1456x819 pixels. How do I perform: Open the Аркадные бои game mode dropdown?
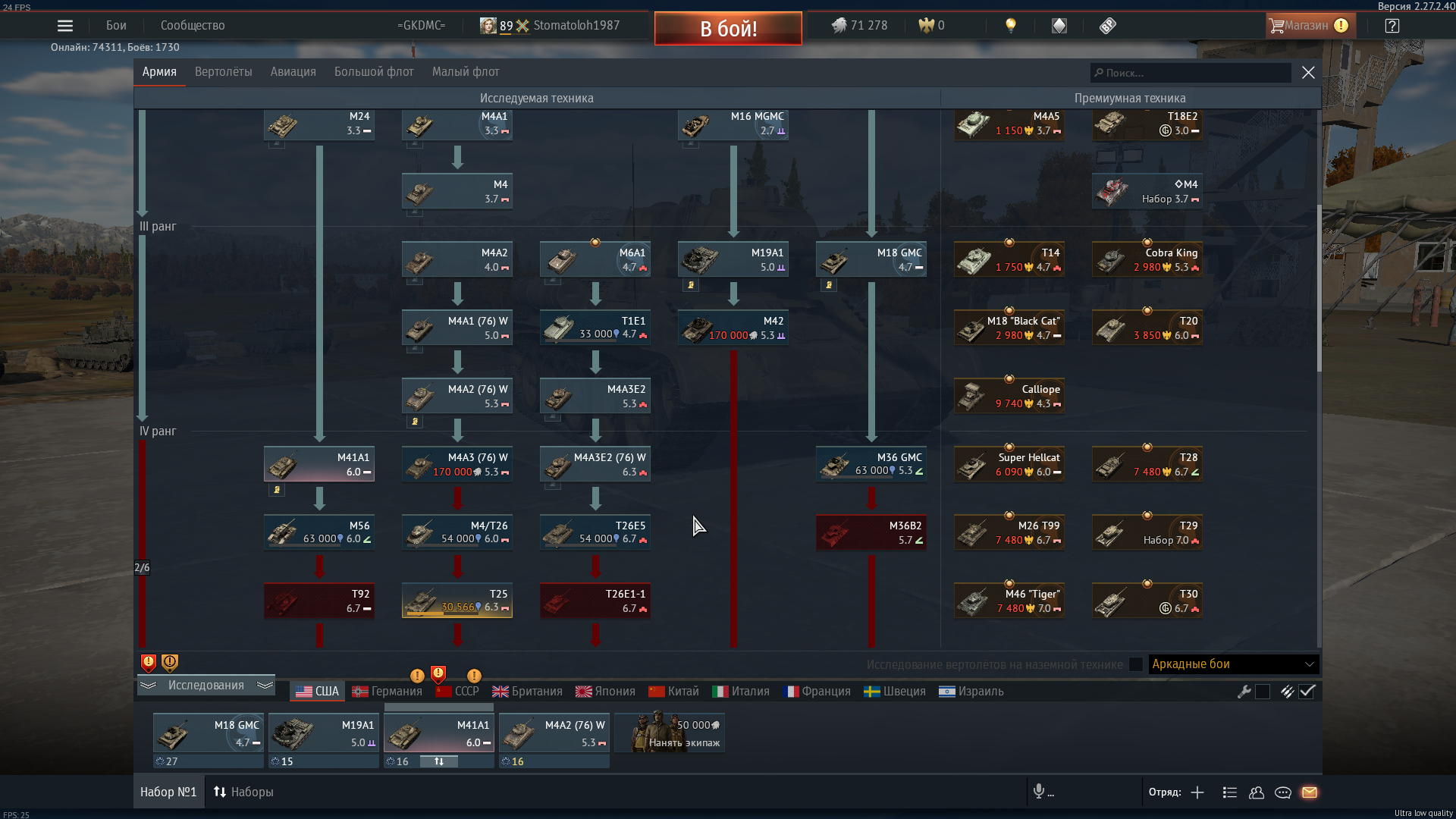(x=1234, y=664)
